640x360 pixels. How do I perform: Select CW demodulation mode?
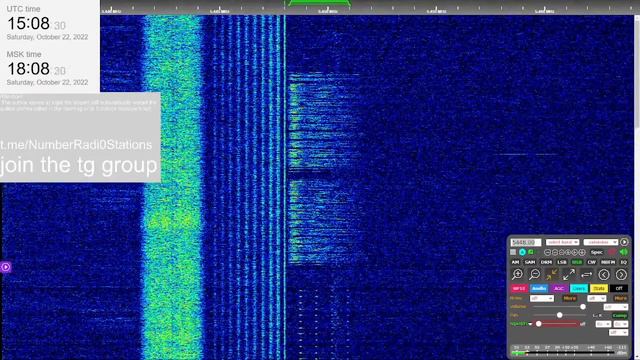[591, 262]
